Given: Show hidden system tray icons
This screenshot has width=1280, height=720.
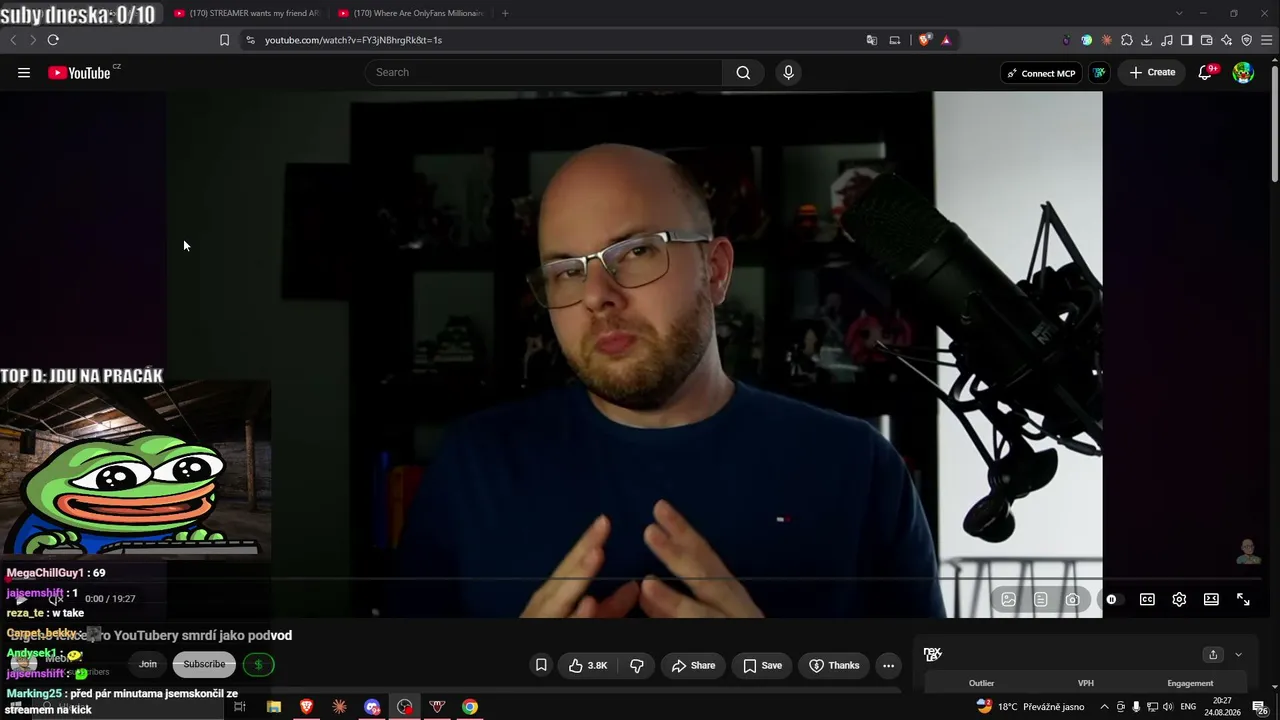Looking at the screenshot, I should (x=1106, y=707).
